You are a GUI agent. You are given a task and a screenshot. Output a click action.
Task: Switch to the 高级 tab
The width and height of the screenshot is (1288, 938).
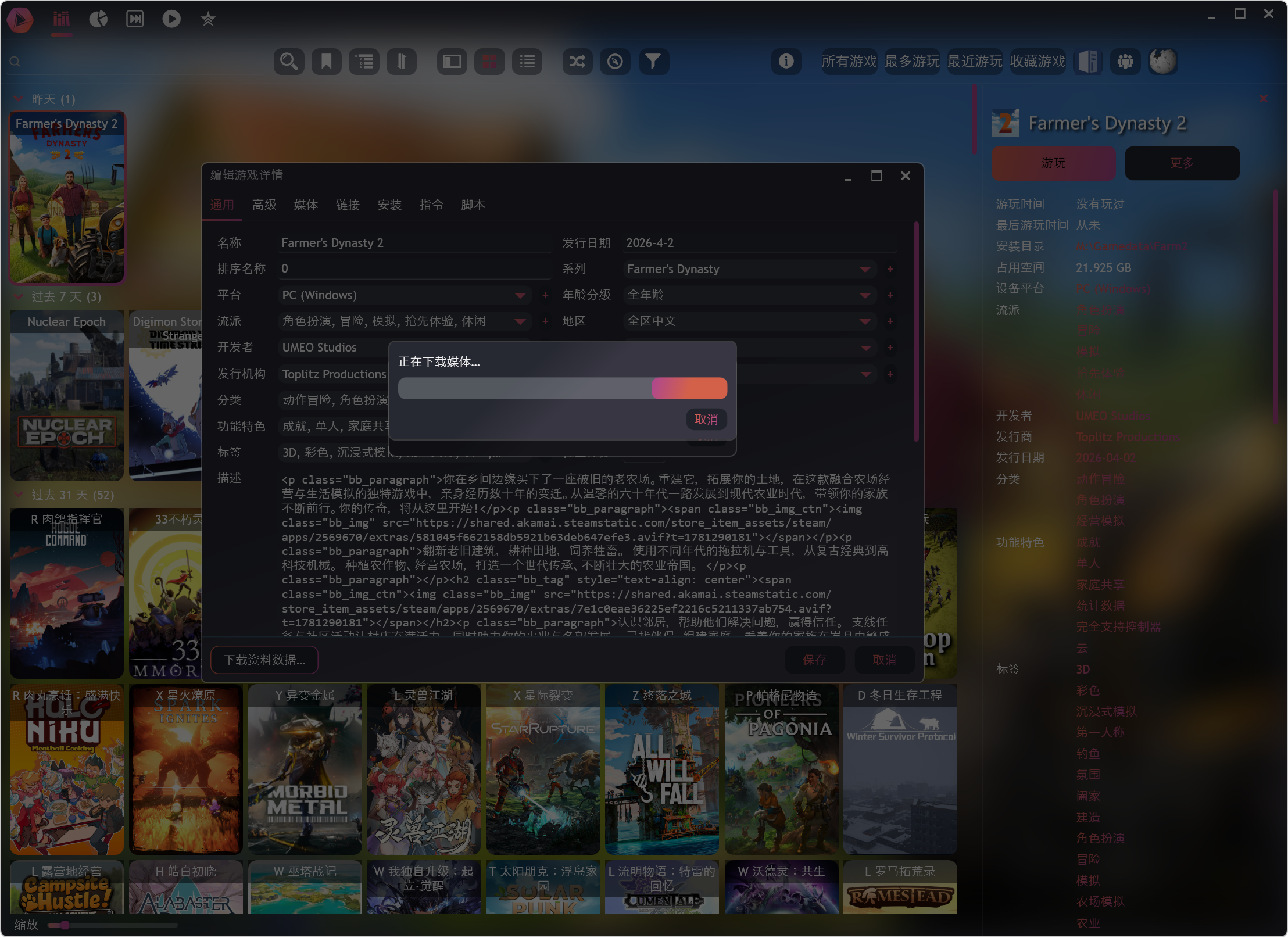(x=264, y=205)
